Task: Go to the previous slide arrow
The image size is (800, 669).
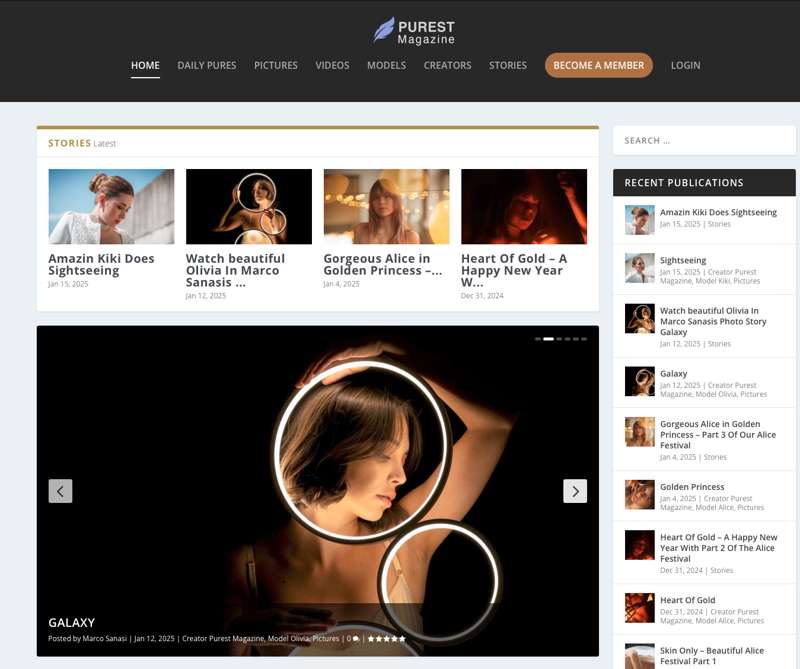Action: [x=60, y=491]
